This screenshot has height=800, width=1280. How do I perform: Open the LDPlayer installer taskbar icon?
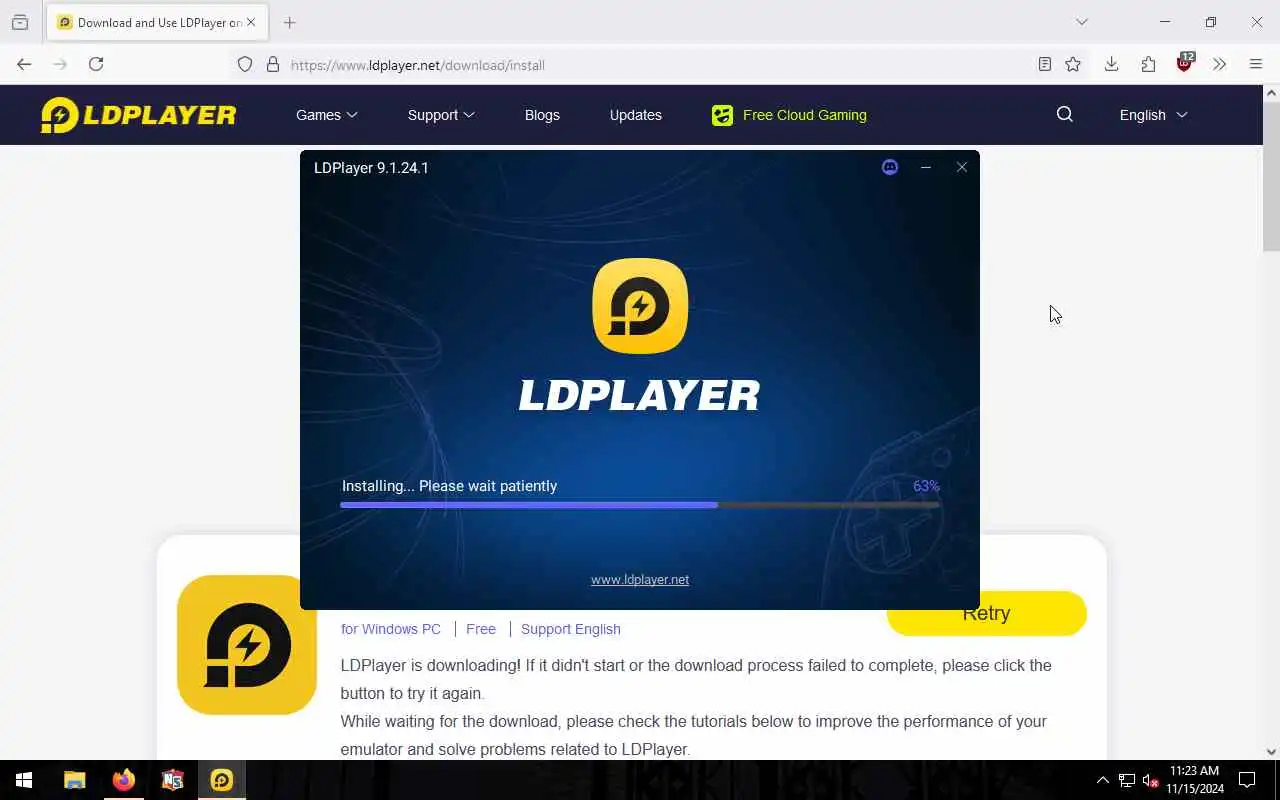[222, 780]
